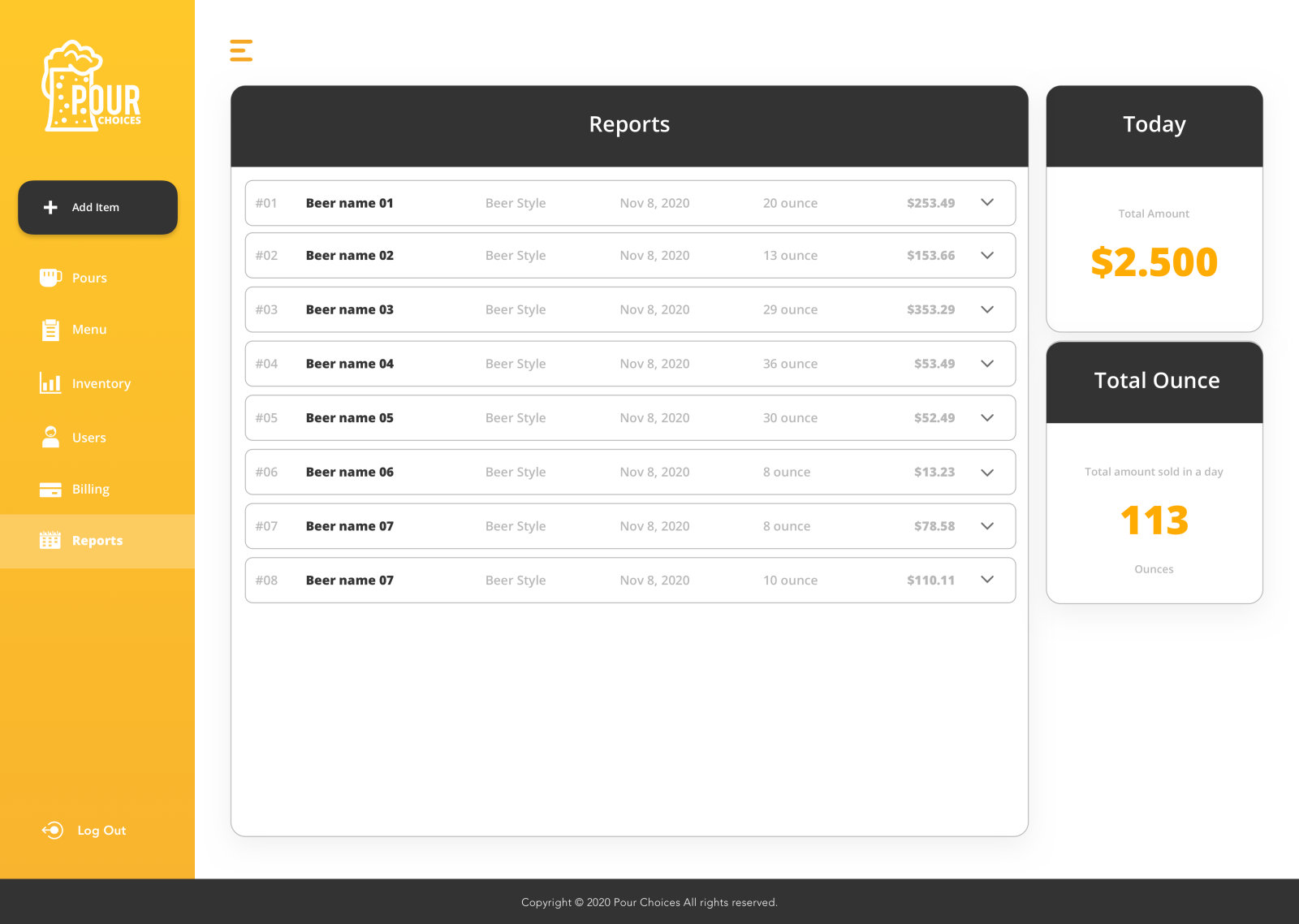Go to the Inventory label
Viewport: 1299px width, 924px height.
point(101,383)
